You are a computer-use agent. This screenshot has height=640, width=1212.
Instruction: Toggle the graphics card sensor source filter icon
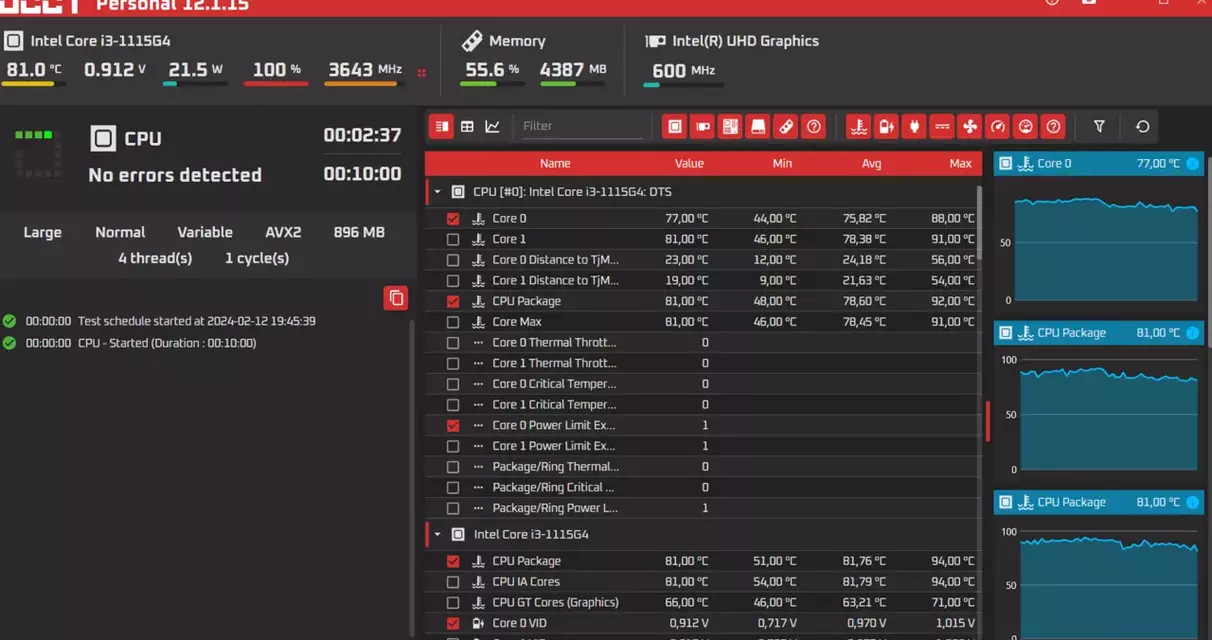coord(703,126)
